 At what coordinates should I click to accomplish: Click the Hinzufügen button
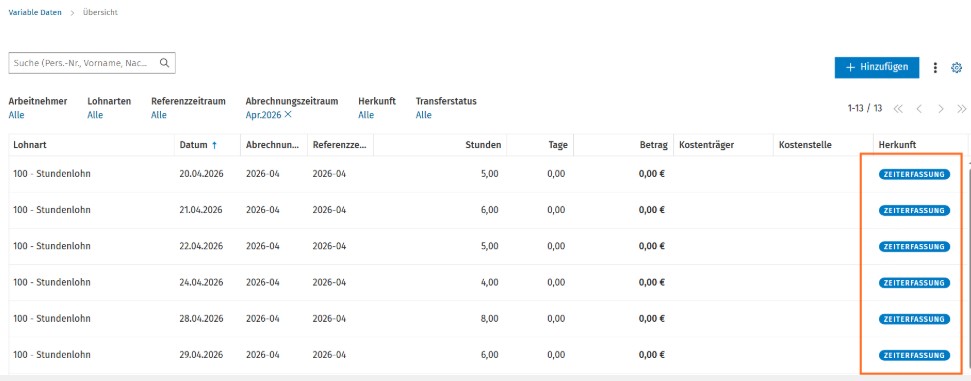pos(876,68)
